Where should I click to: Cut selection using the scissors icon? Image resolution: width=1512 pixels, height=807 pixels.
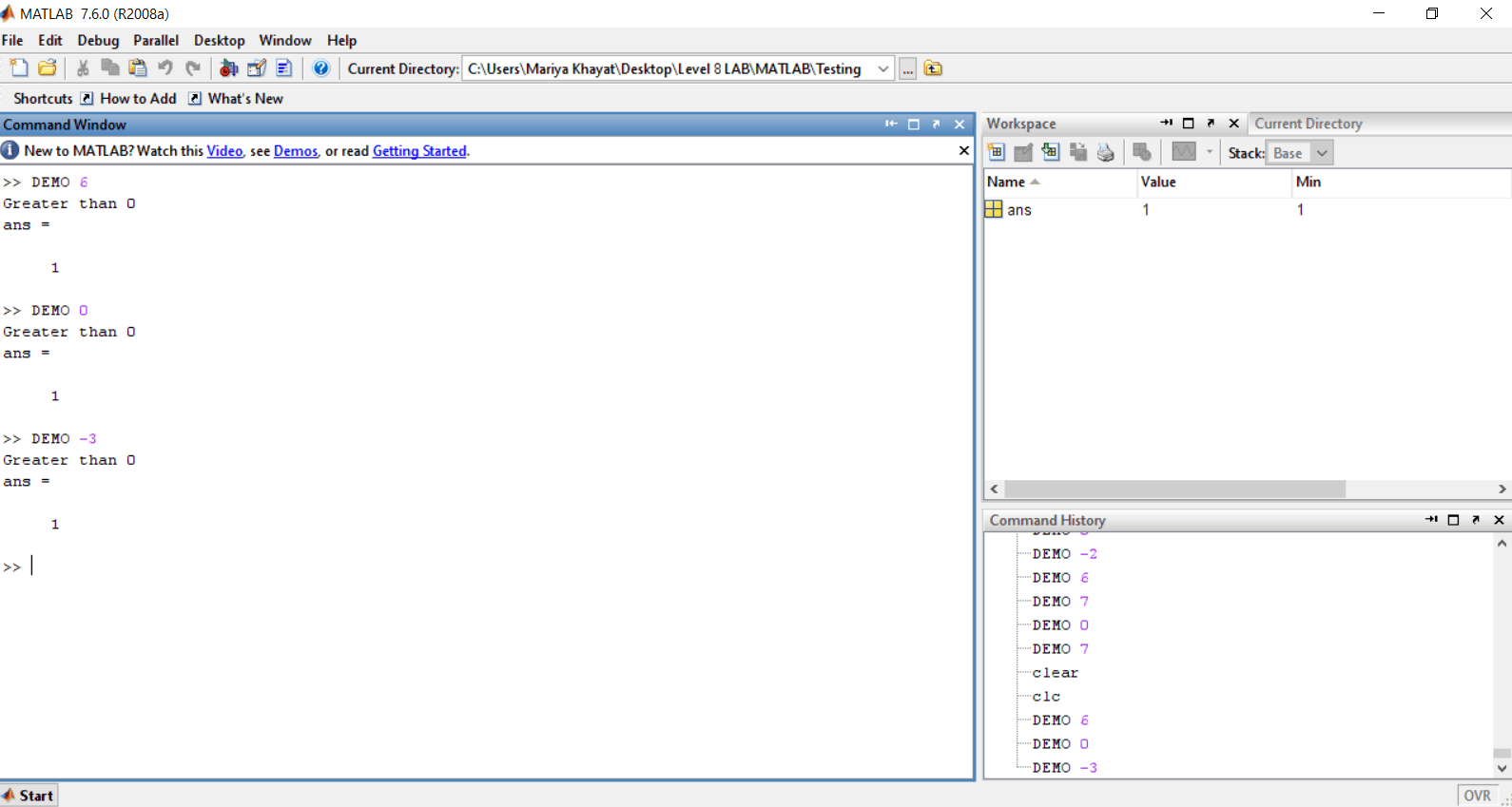[83, 67]
